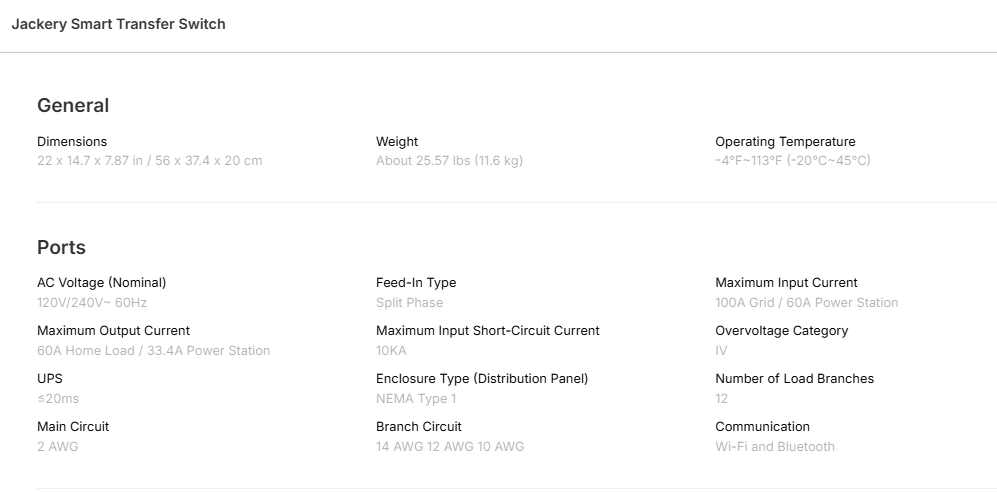
Task: Select the Ports section heading
Action: point(61,247)
